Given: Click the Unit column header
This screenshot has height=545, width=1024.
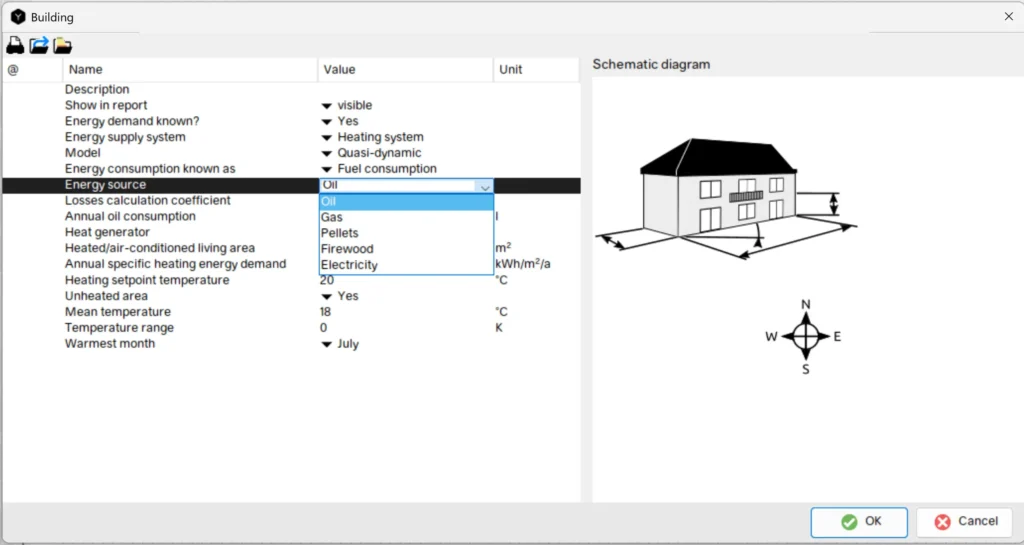Looking at the screenshot, I should point(536,70).
